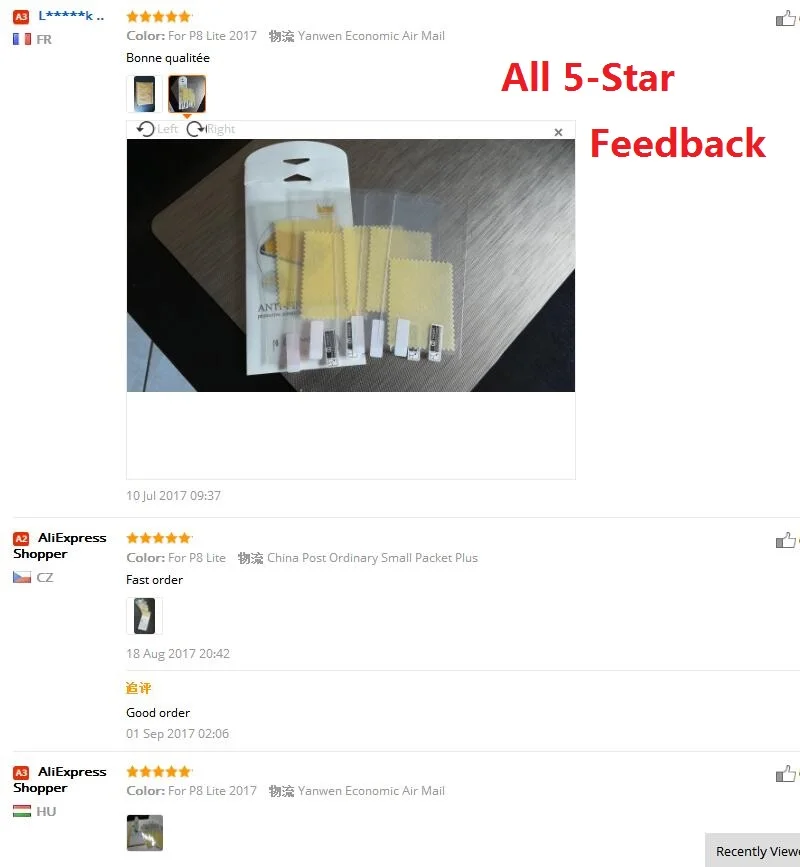800x867 pixels.
Task: Give thumbs-up to the CZ shopper's review
Action: 786,540
